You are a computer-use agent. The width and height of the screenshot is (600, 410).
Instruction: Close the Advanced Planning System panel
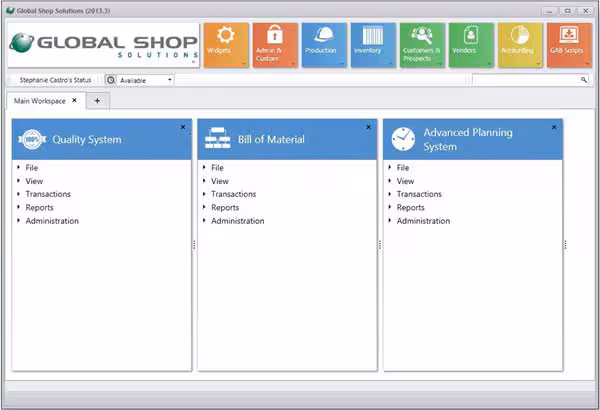[554, 127]
